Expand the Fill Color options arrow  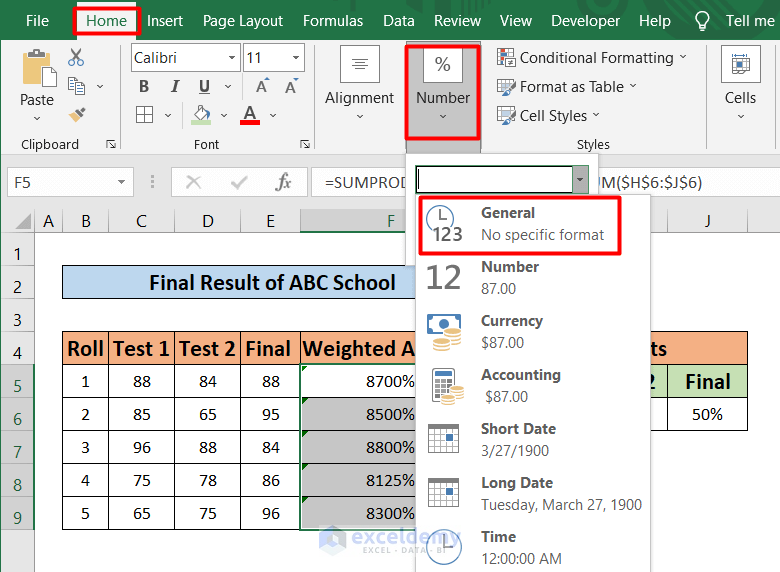[x=224, y=115]
